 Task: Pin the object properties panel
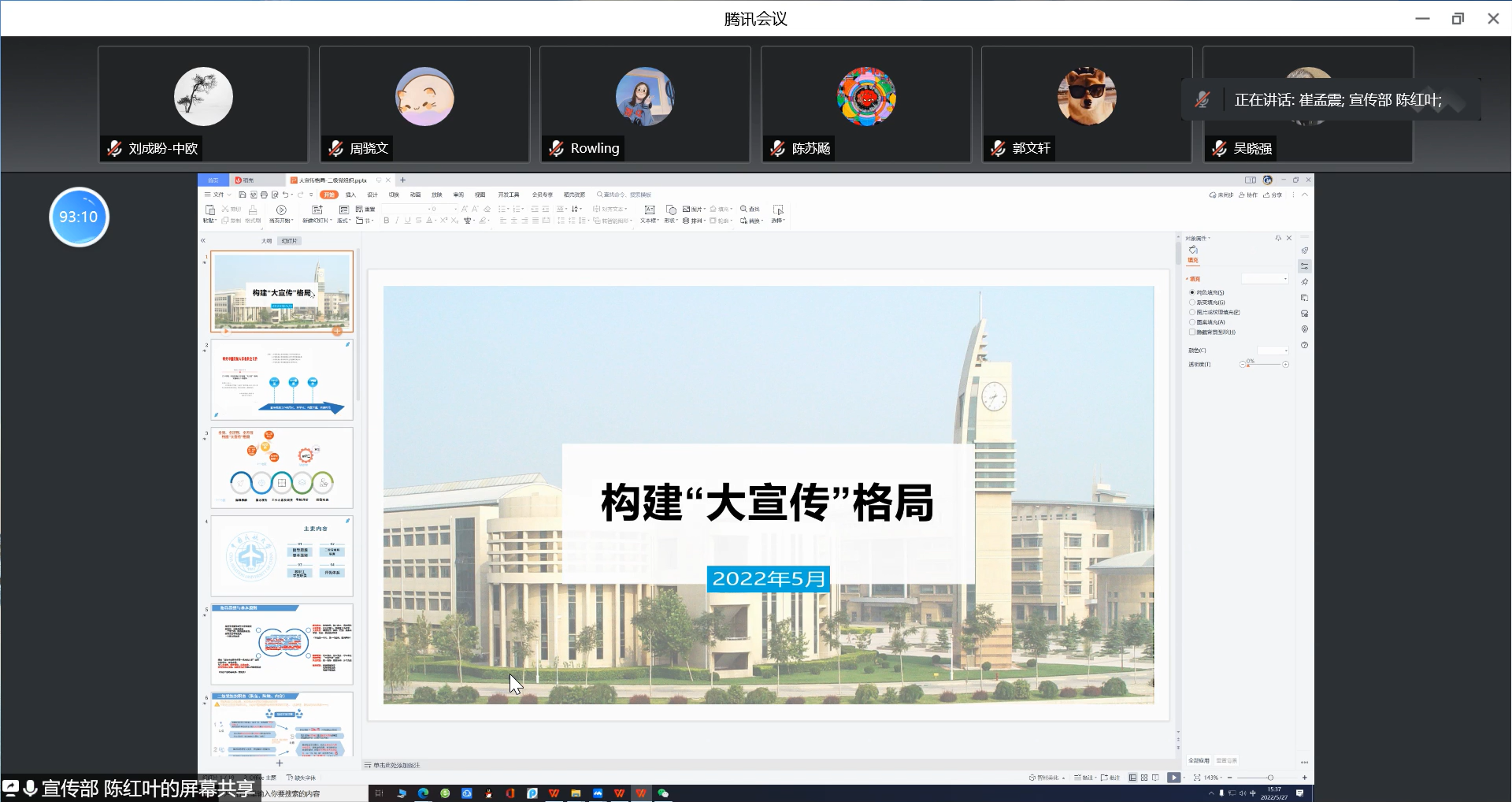[x=1278, y=238]
